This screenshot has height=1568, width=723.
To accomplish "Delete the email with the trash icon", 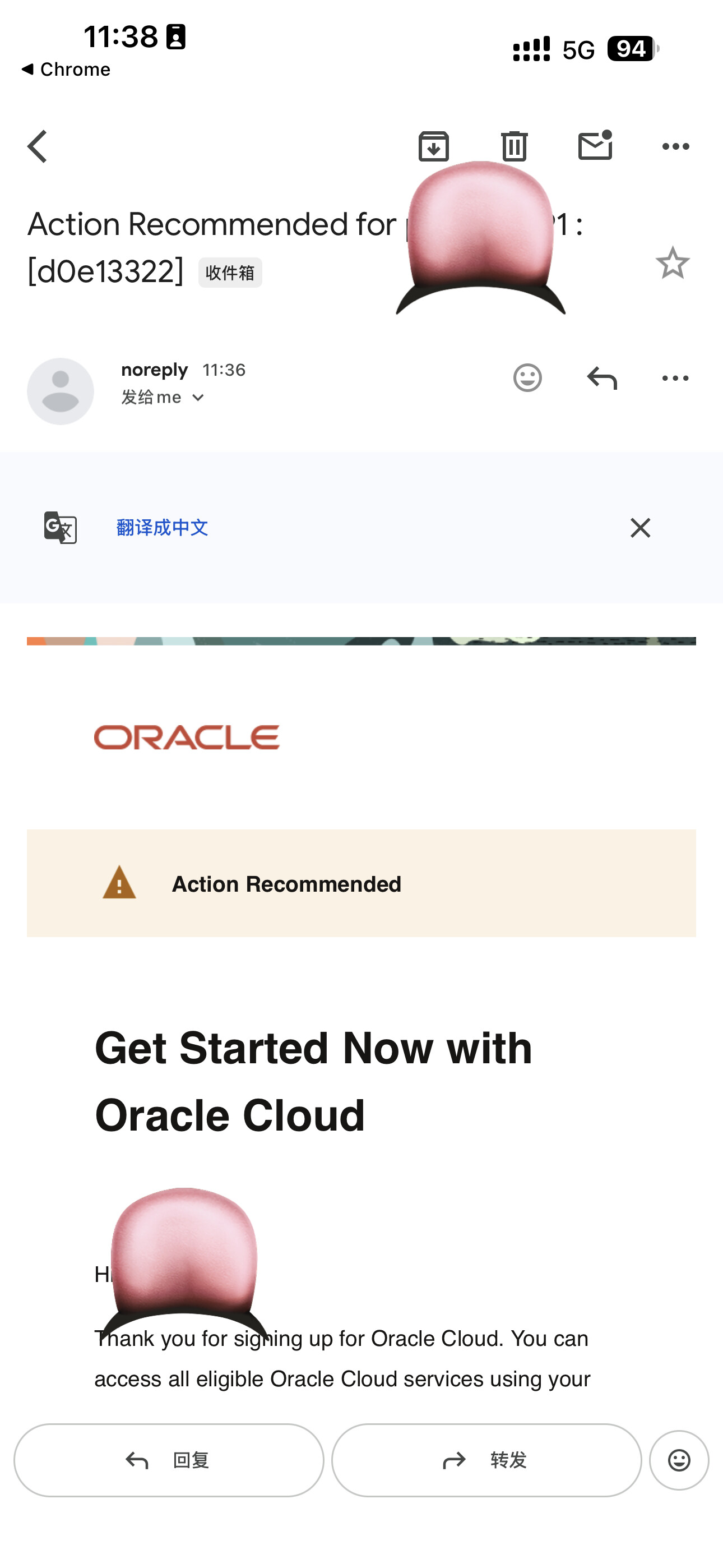I will (x=515, y=146).
